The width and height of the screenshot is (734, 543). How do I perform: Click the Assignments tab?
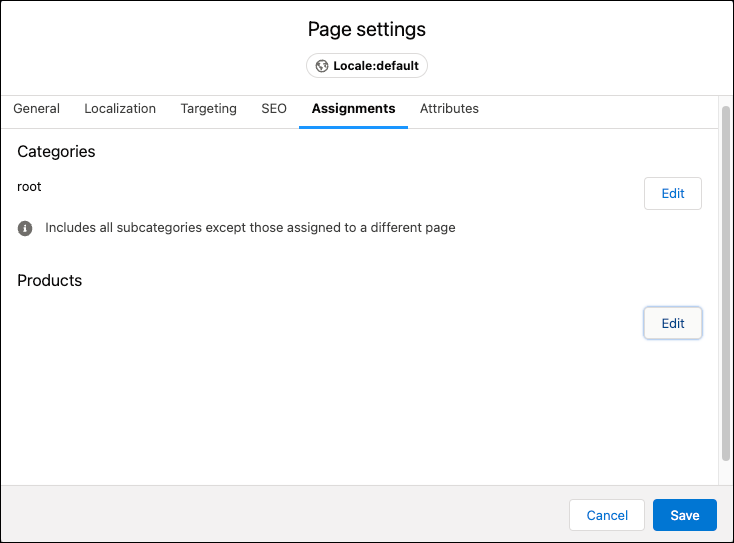pyautogui.click(x=353, y=109)
